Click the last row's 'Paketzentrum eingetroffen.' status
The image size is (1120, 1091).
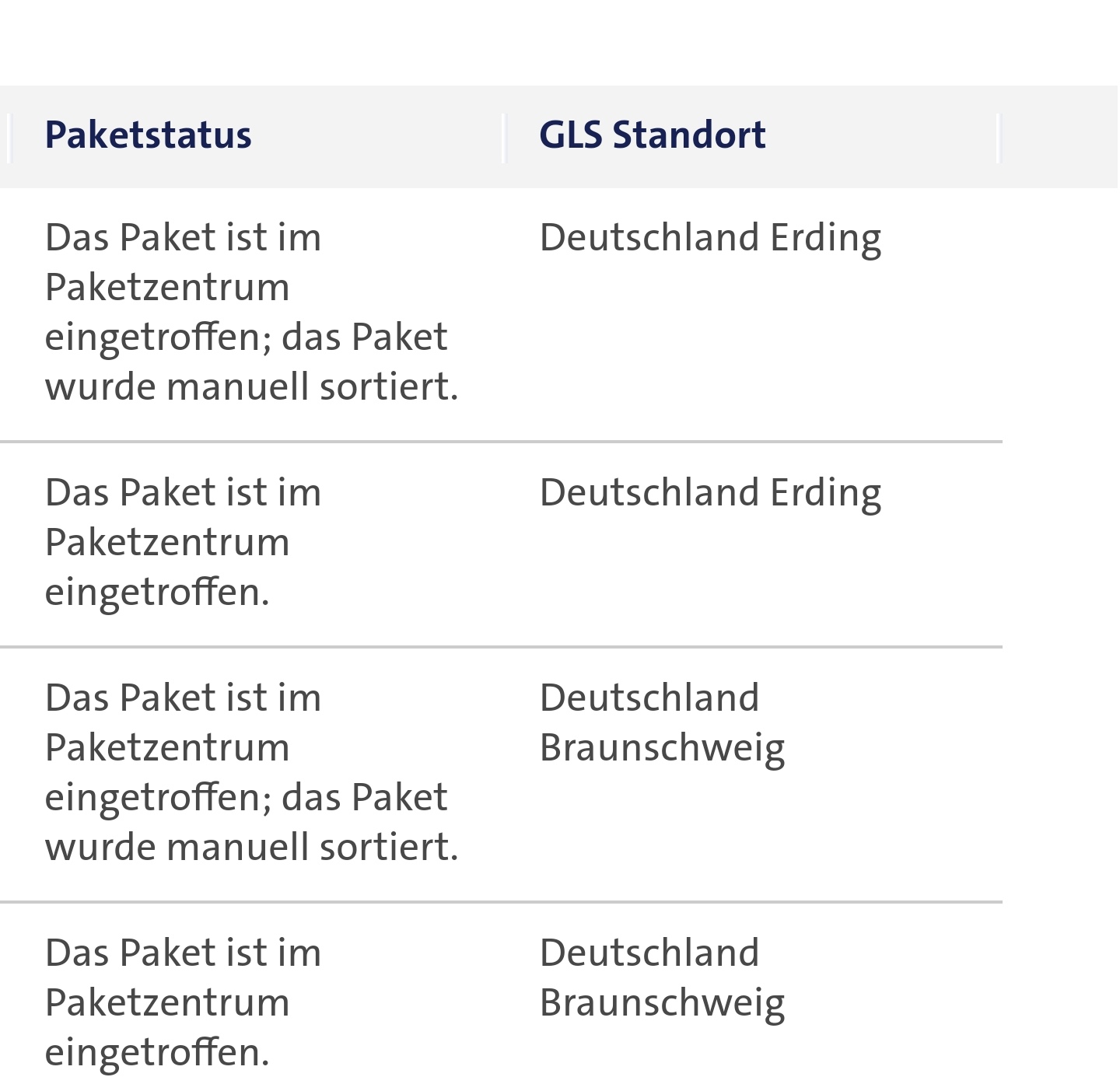point(183,1002)
